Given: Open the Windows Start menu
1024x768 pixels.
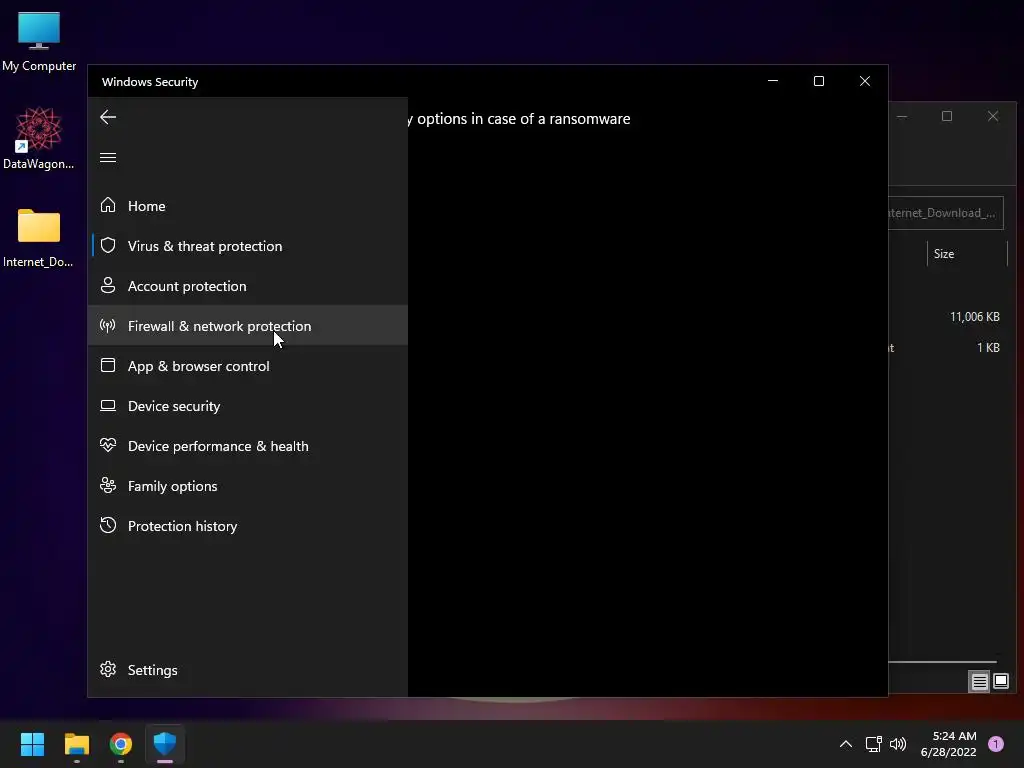Looking at the screenshot, I should point(33,744).
